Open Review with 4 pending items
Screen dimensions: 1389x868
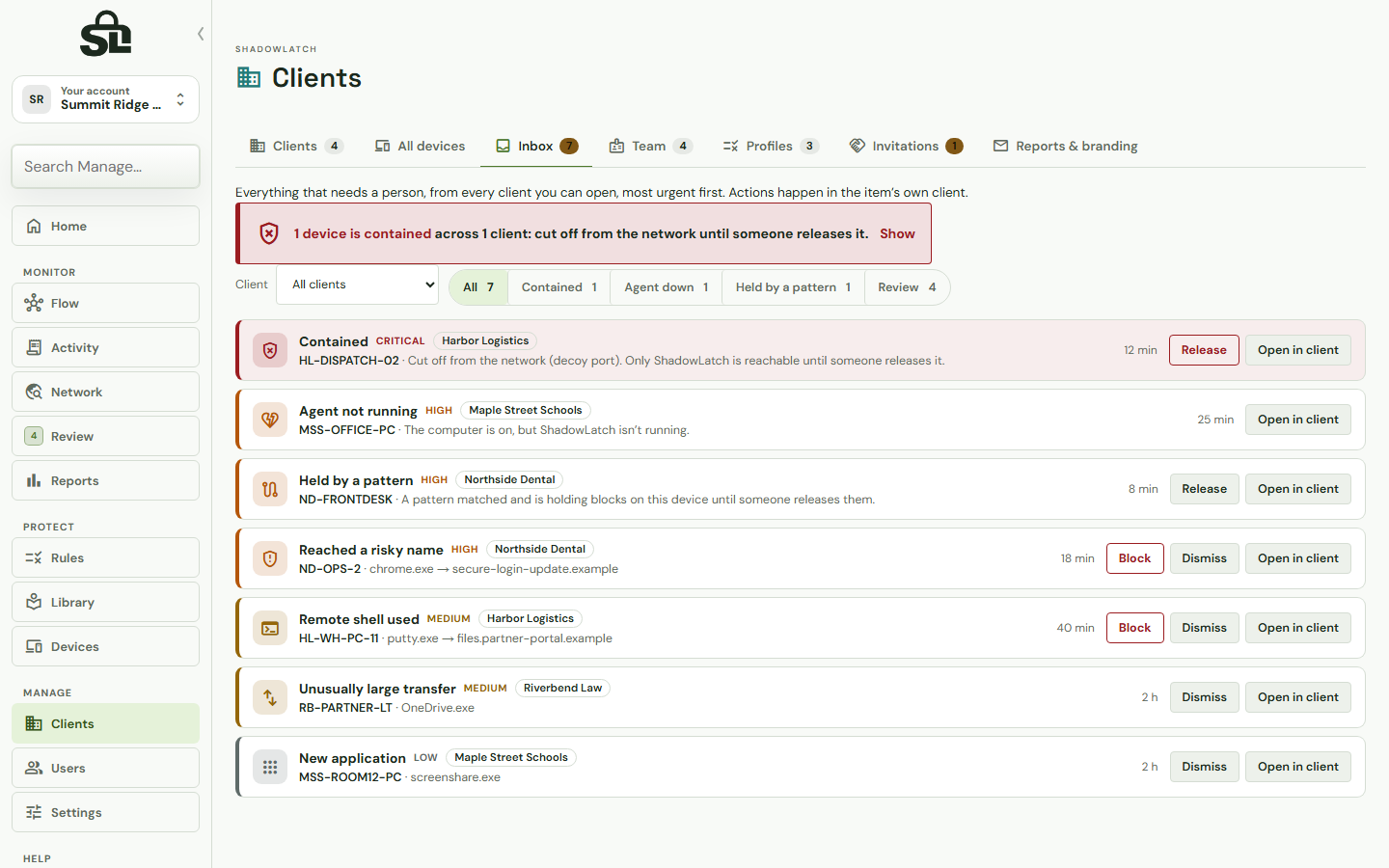click(105, 436)
